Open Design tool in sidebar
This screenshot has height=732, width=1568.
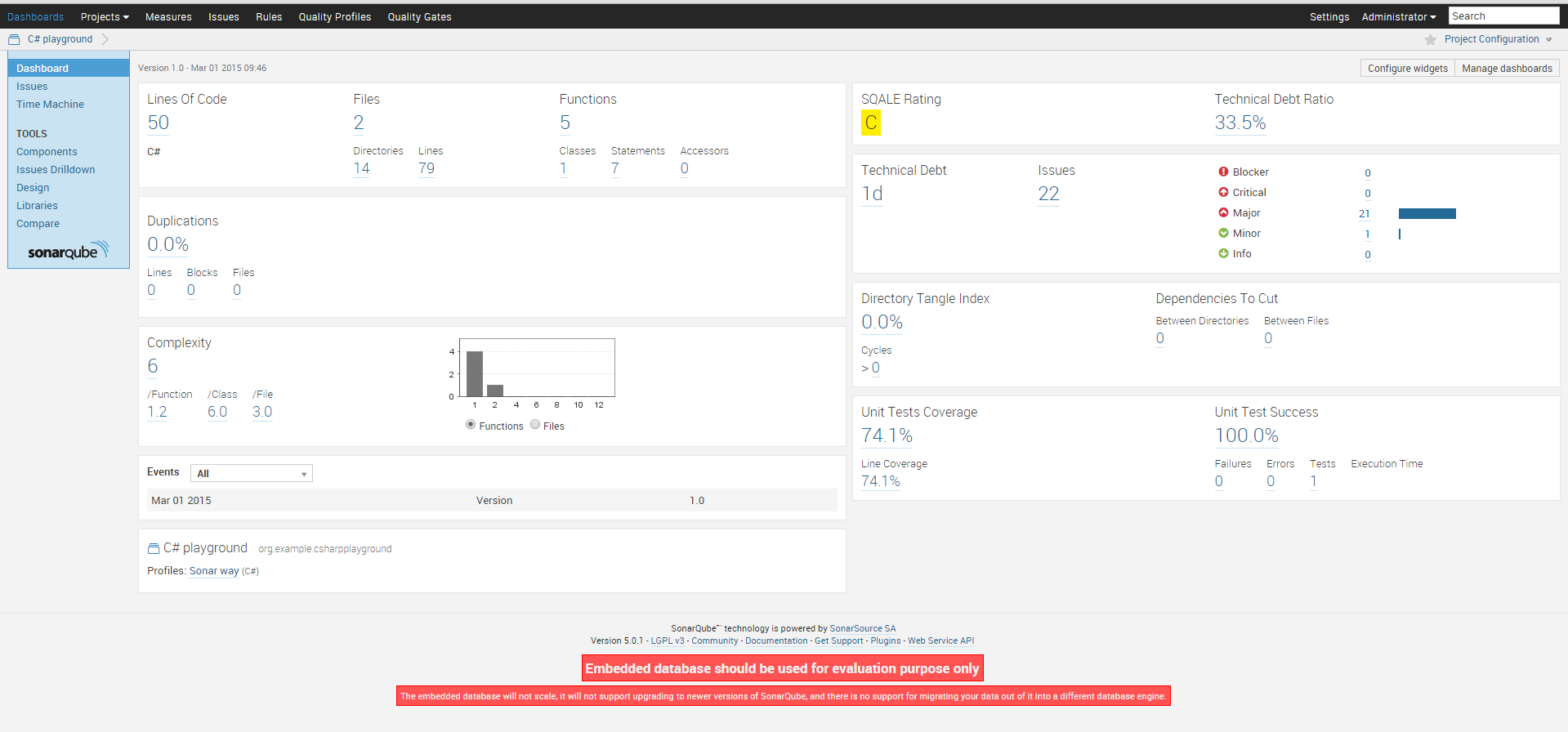tap(33, 187)
